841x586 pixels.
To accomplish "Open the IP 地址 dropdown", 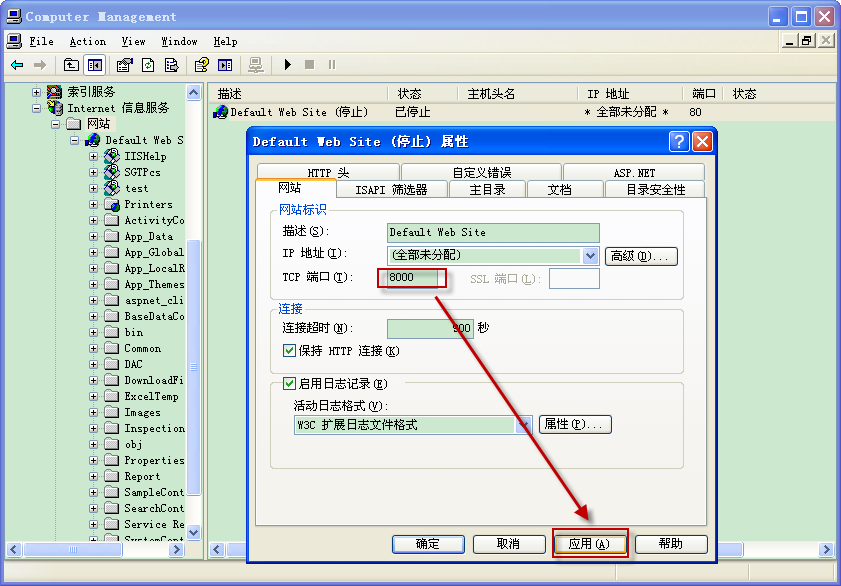I will pos(591,256).
